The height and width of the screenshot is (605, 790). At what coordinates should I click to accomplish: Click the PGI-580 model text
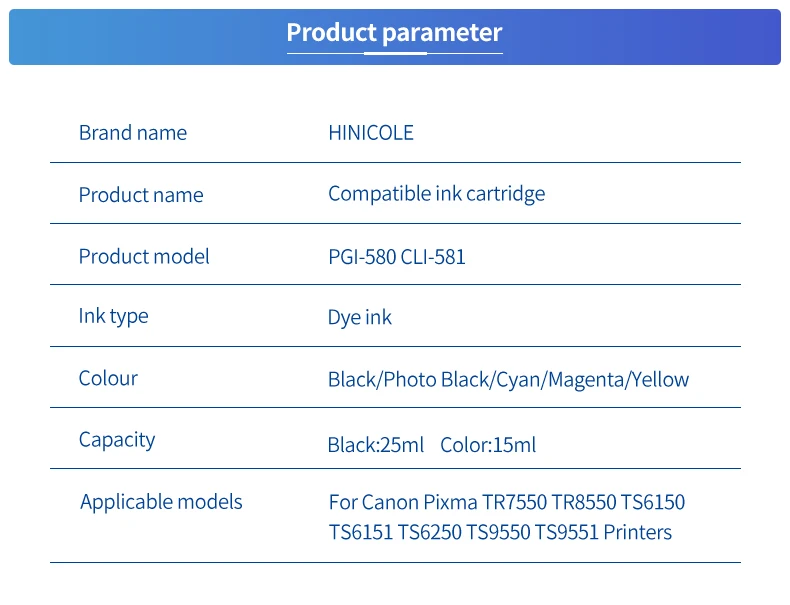(361, 257)
